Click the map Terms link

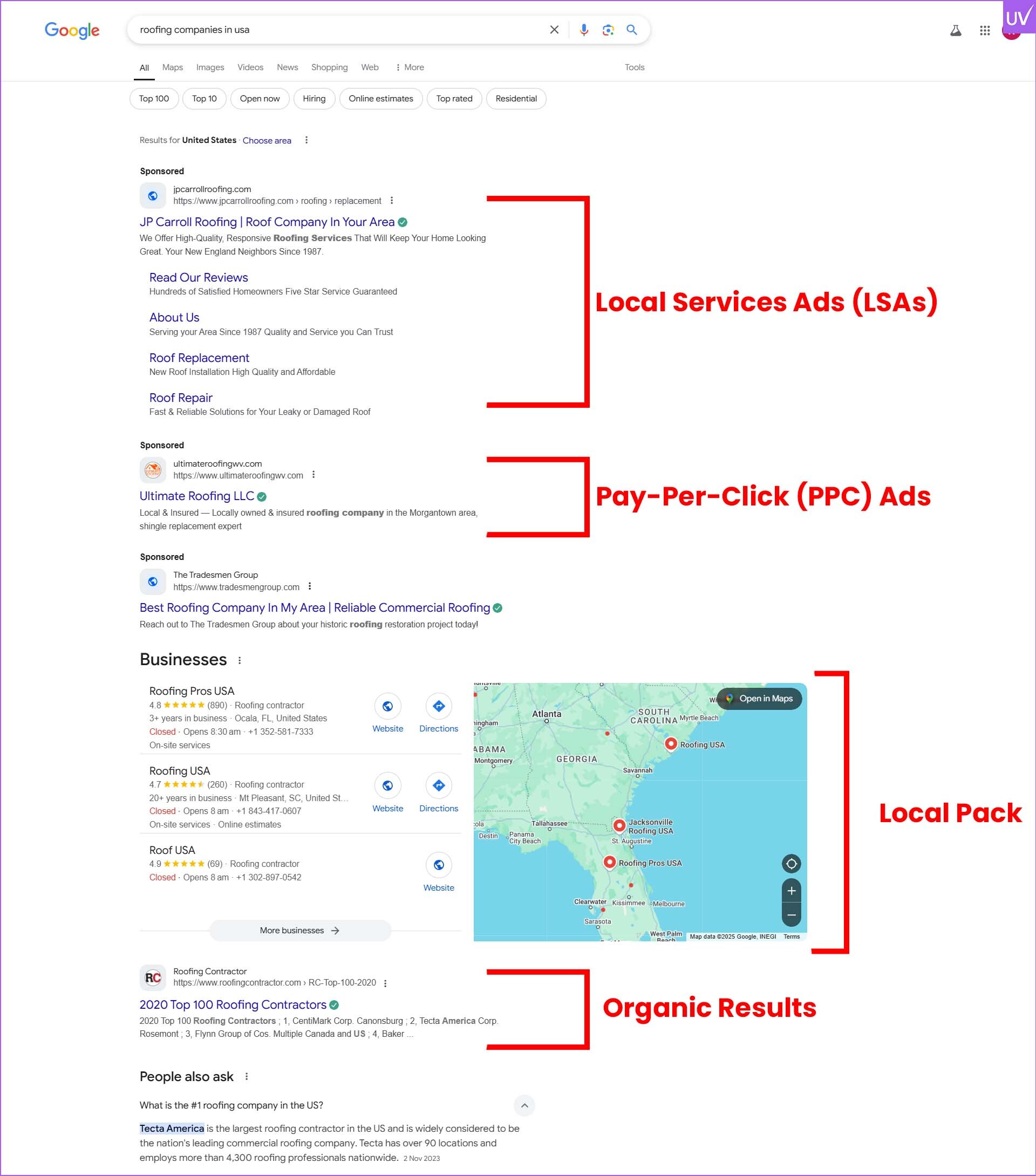coord(792,936)
